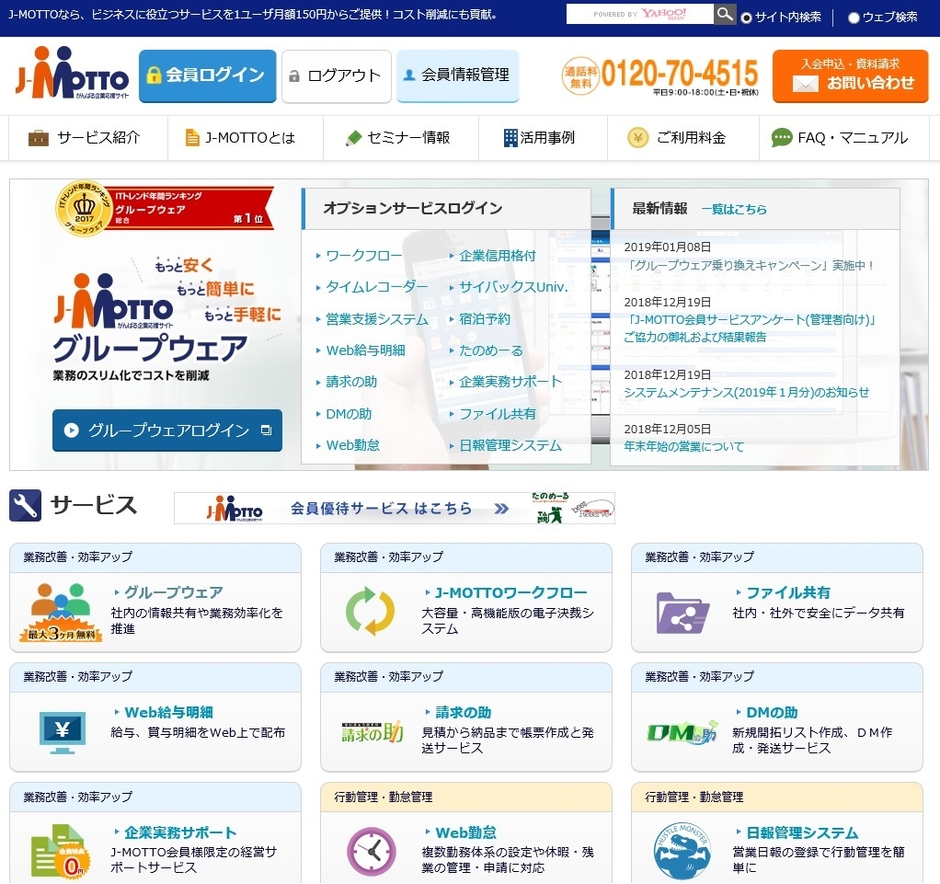Open the FAQ・マニュアル menu item

pos(840,138)
